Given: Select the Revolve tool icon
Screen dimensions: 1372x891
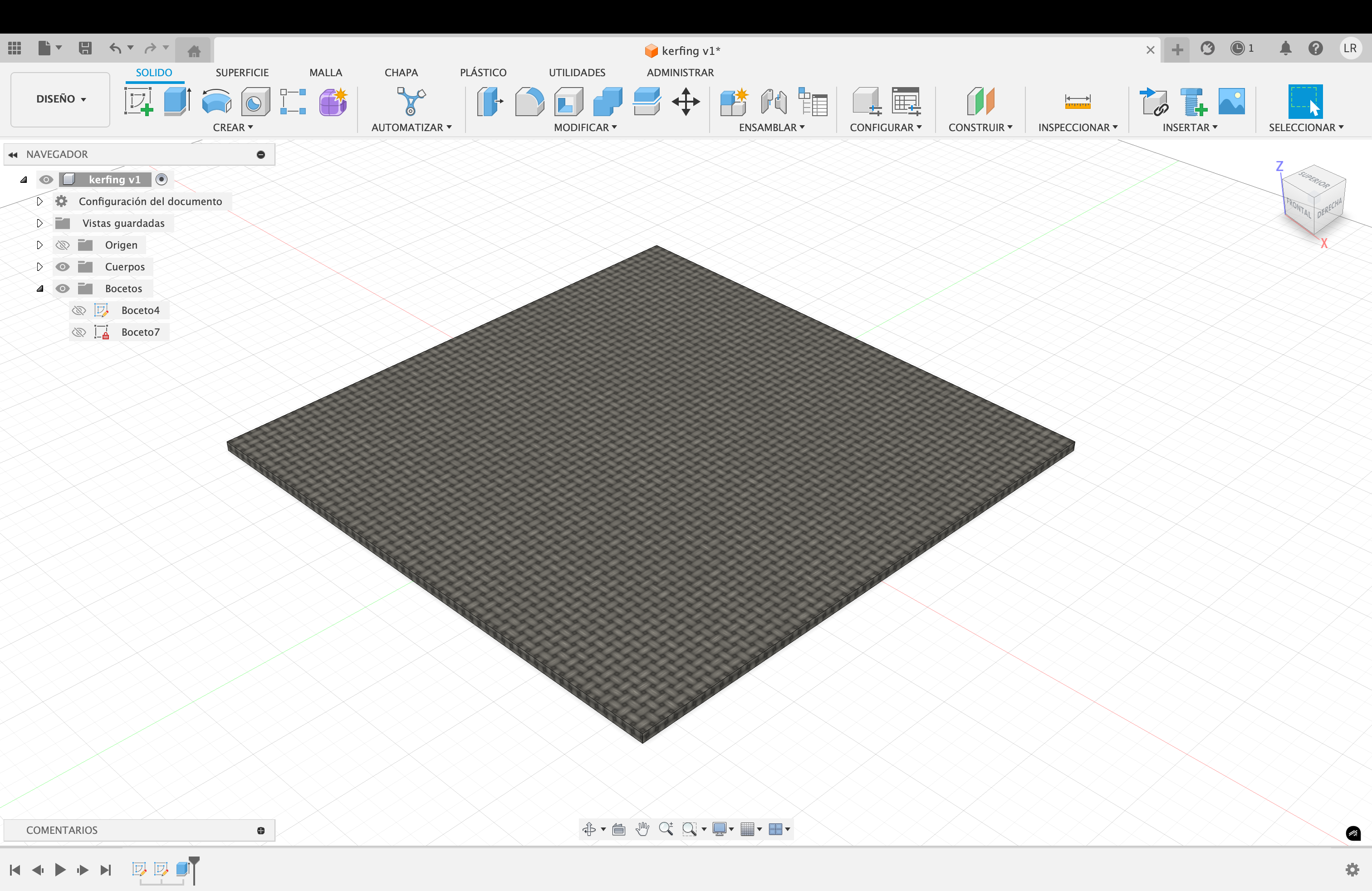Looking at the screenshot, I should pyautogui.click(x=216, y=102).
